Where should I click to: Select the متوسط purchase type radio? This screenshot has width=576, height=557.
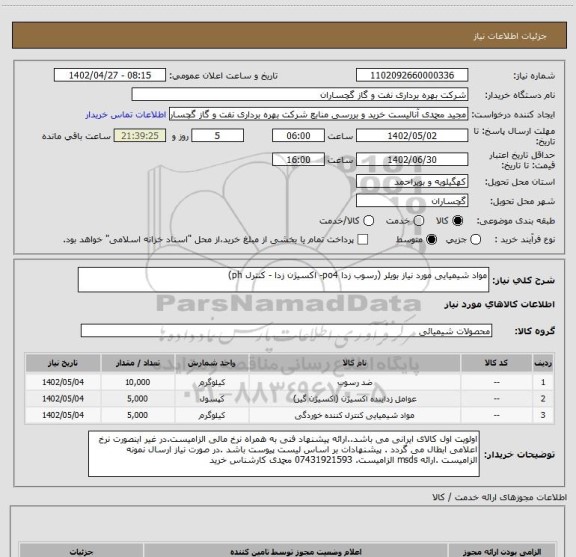point(432,240)
